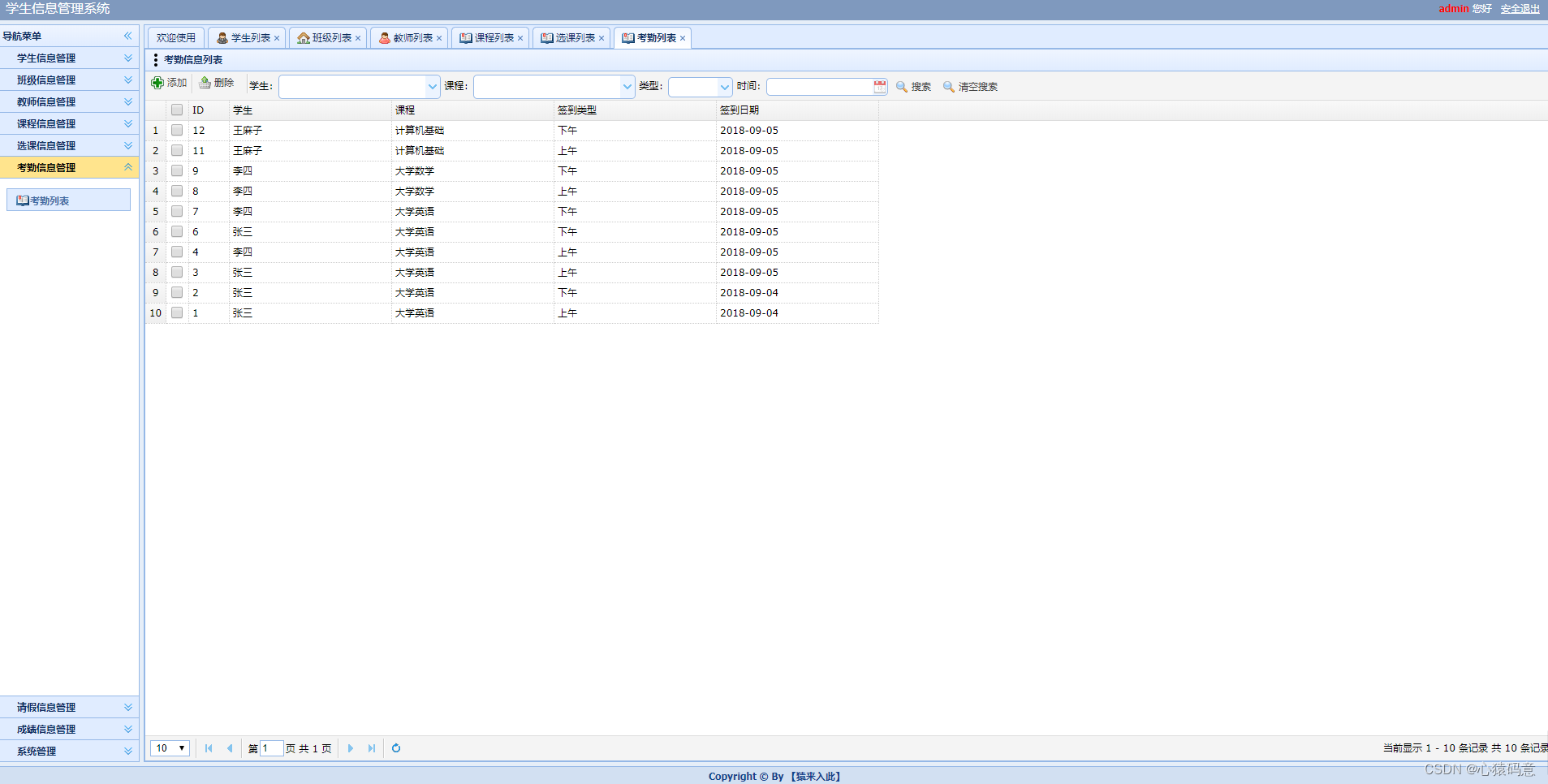The image size is (1548, 784).
Task: Open the 学生 filter dropdown
Action: (x=432, y=86)
